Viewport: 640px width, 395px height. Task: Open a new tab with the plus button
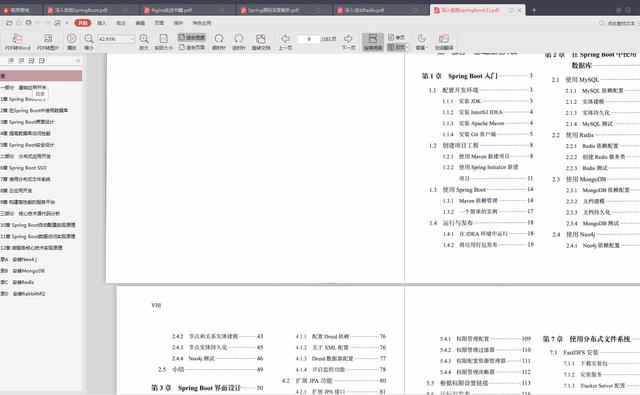[534, 10]
